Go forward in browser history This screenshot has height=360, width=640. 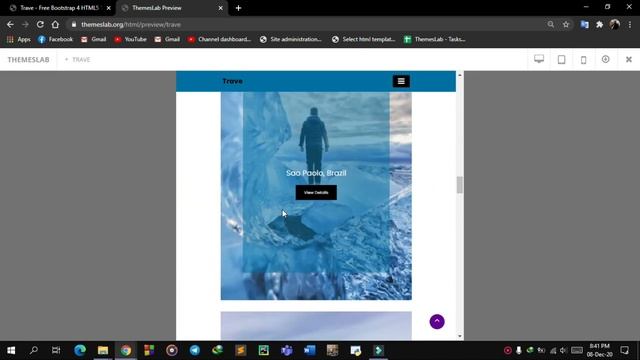25,24
